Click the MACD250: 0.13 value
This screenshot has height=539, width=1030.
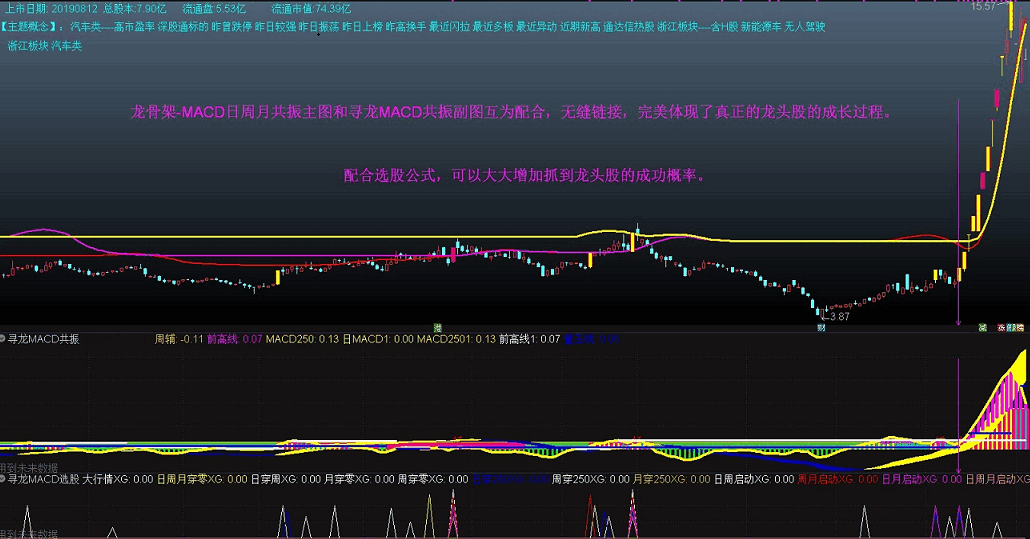302,339
